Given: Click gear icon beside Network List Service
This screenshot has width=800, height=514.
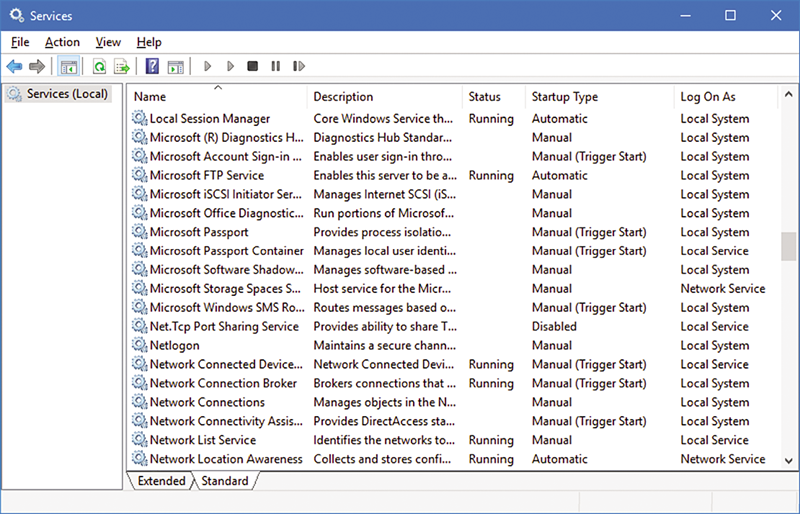Looking at the screenshot, I should 139,439.
